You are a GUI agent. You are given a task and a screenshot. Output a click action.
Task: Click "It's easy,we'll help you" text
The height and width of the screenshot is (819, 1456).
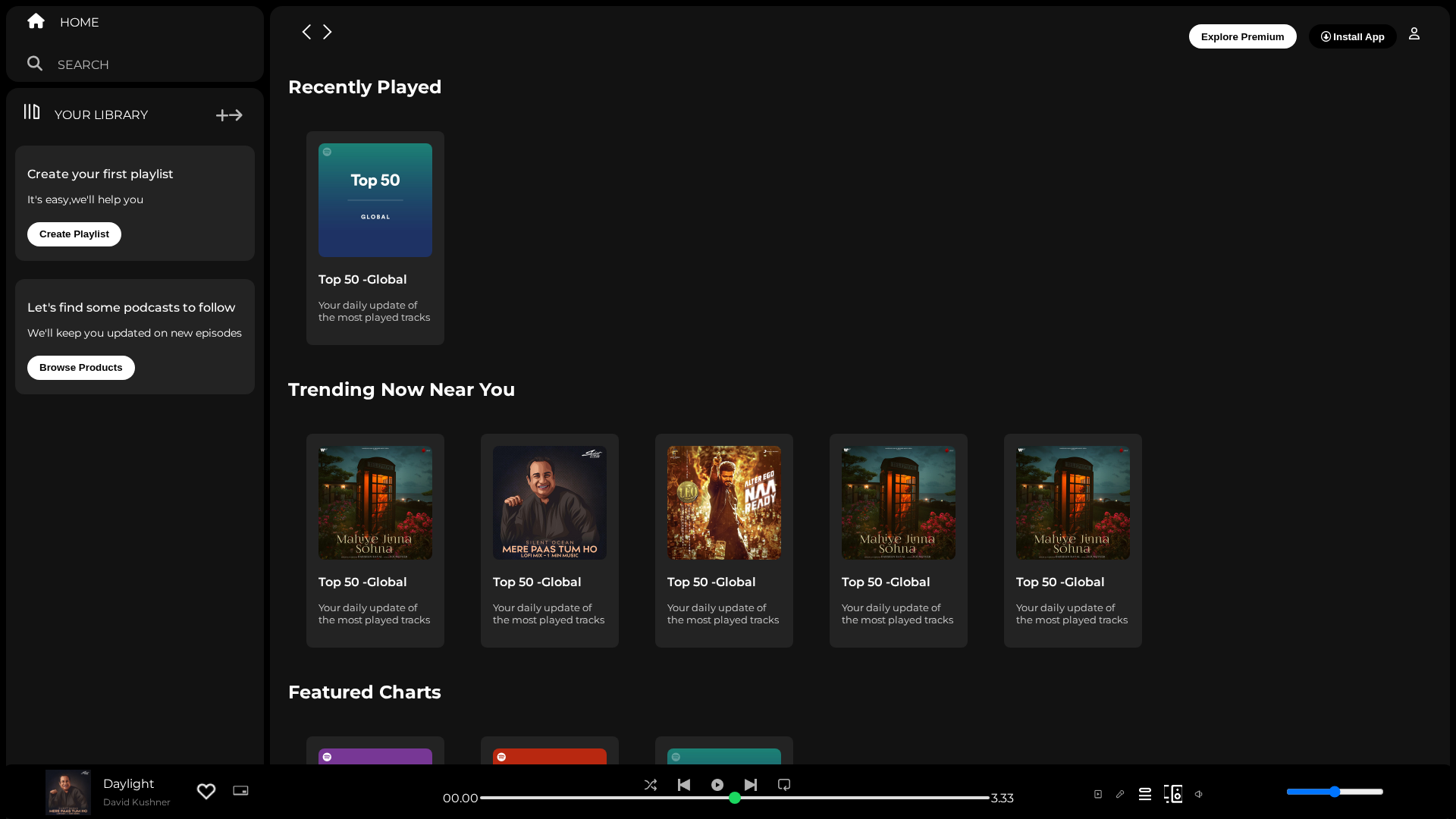85,200
